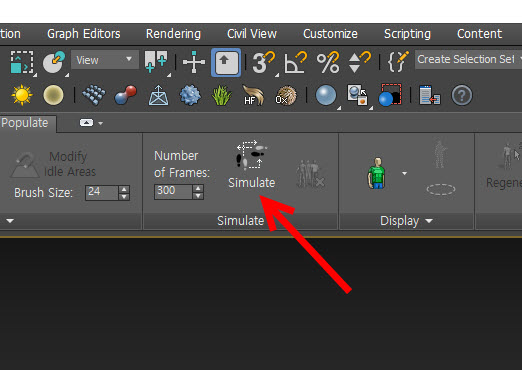Screen dimensions: 522x370
Task: Click the wireframe pyramid tower icon
Action: coord(158,95)
